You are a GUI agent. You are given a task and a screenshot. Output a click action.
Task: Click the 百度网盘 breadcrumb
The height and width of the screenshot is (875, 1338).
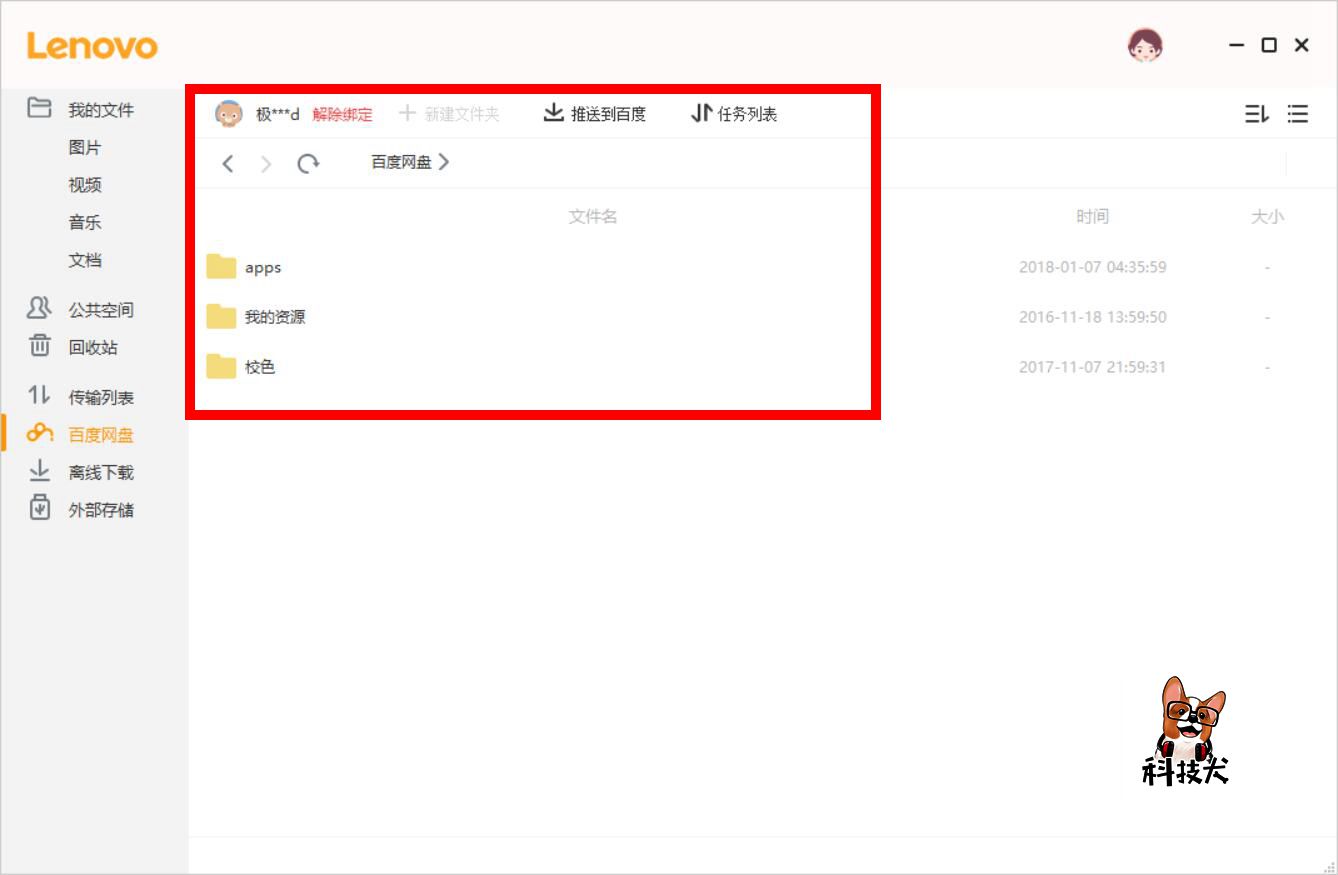(x=401, y=162)
